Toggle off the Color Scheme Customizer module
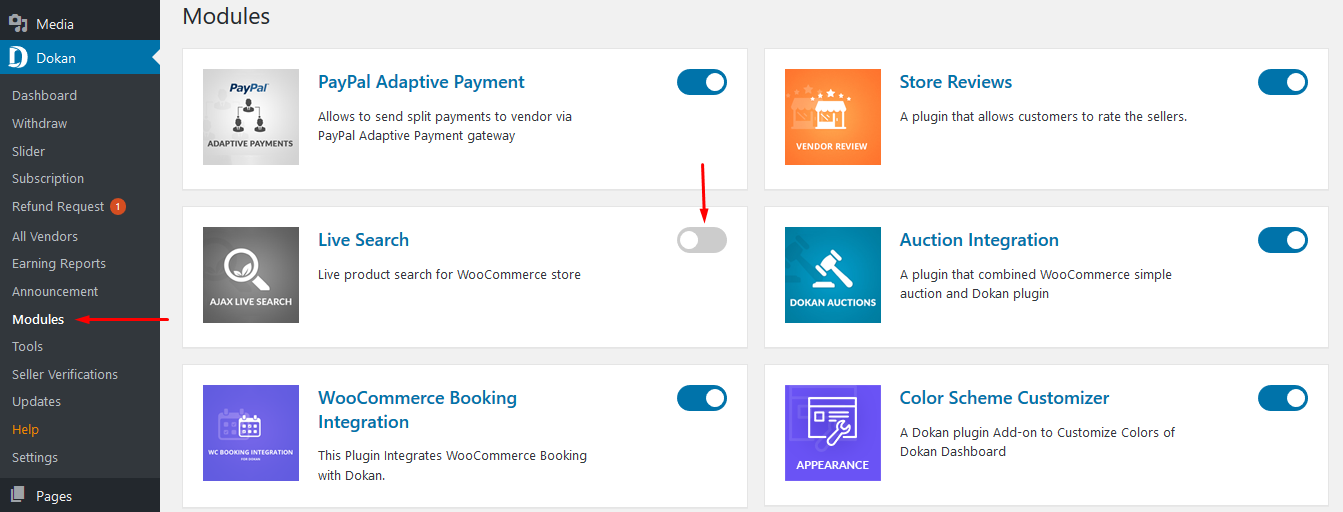 point(1283,398)
